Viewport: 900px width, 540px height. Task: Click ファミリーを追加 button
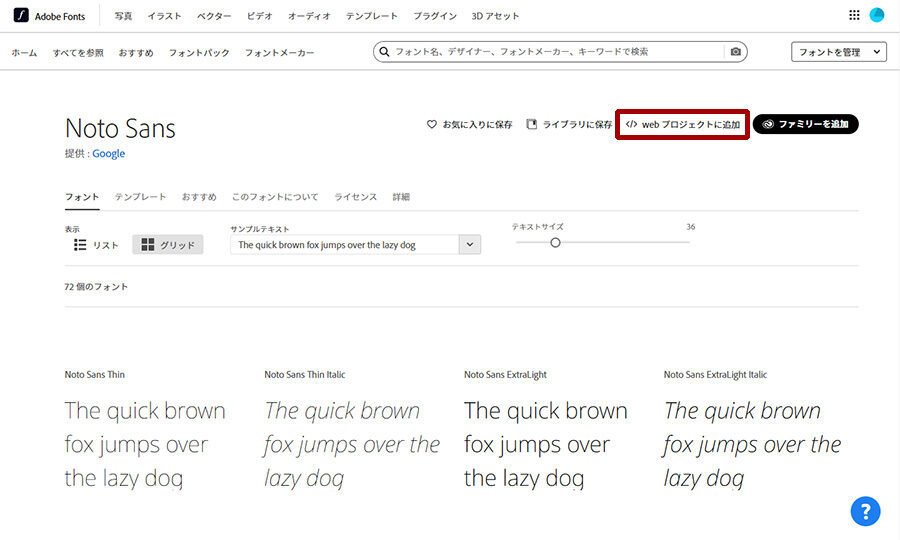point(805,124)
